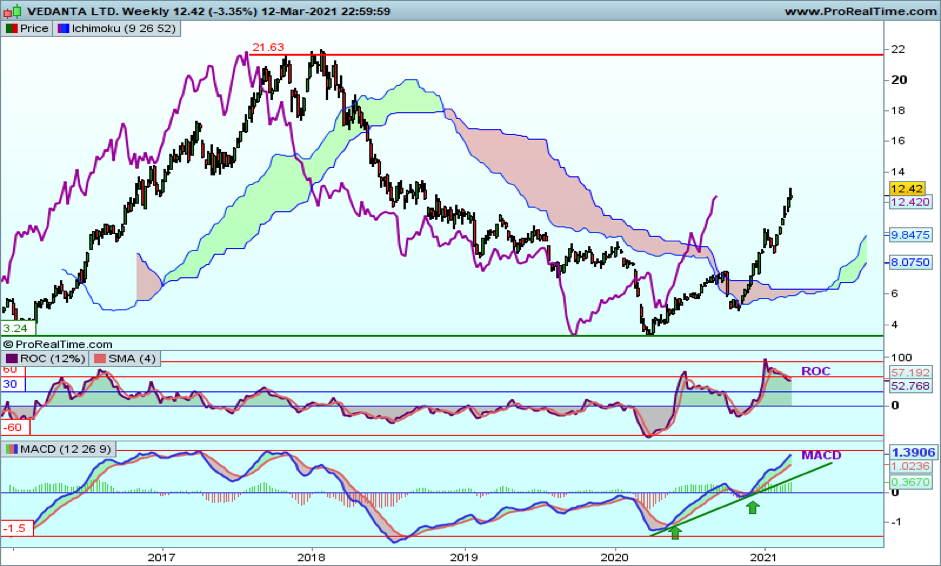Screen dimensions: 941x566
Task: Click the 14 price axis value
Action: click(898, 172)
